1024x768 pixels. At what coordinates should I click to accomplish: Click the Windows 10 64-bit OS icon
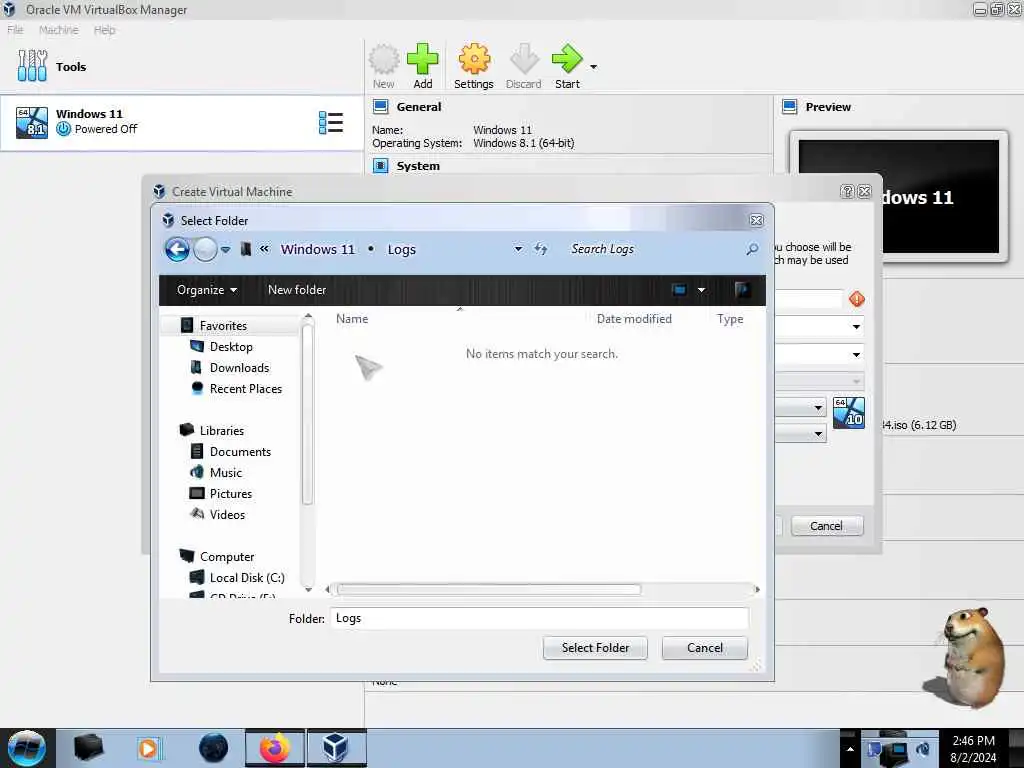click(x=849, y=413)
